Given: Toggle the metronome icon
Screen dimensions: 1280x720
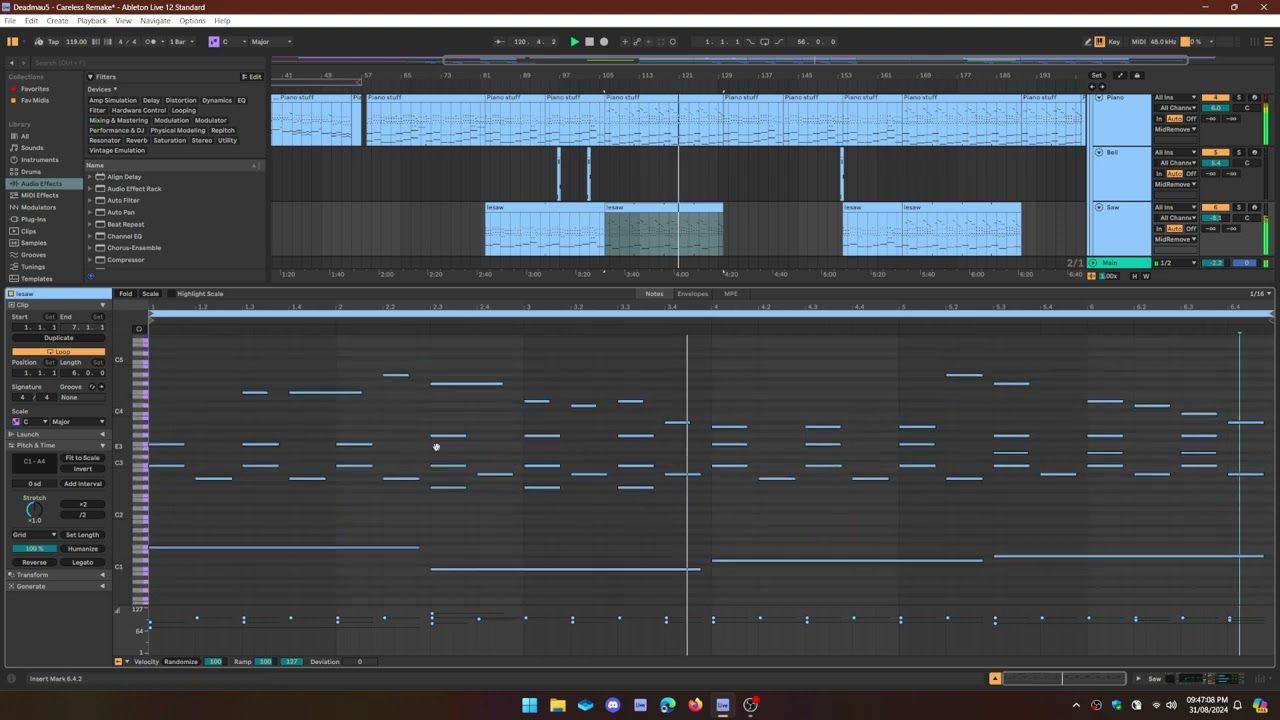Looking at the screenshot, I should coord(151,42).
